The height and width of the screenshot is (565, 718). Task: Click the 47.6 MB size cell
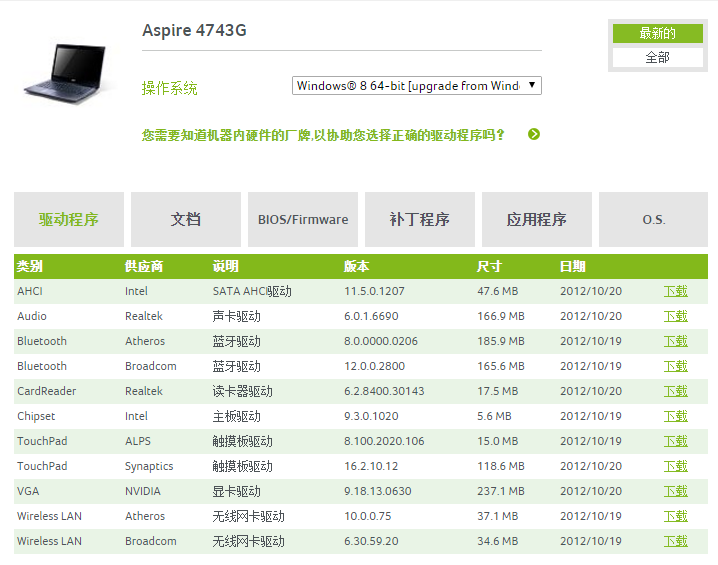(x=497, y=291)
